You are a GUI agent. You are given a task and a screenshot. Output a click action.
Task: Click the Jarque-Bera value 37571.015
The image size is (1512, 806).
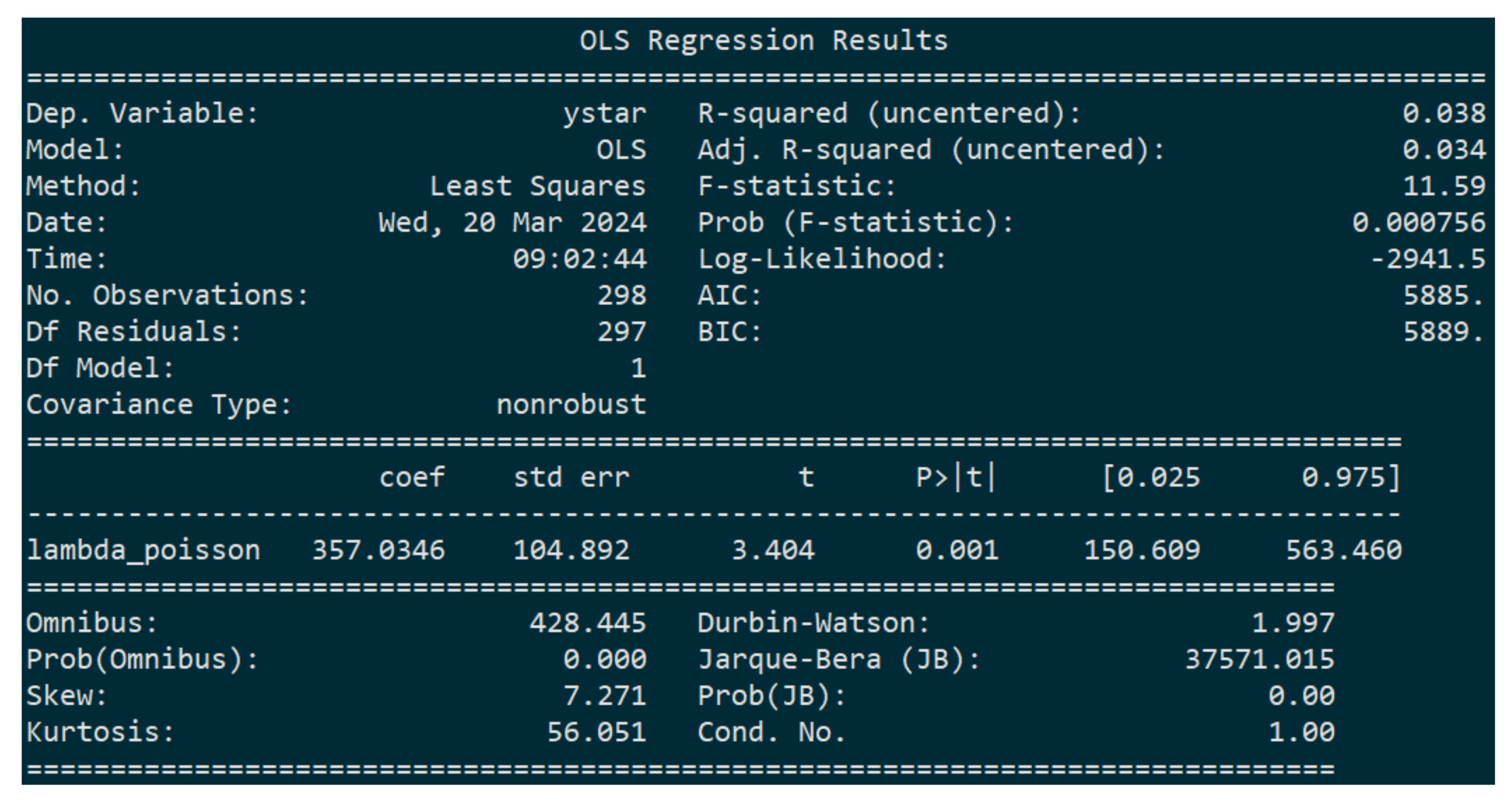click(x=1259, y=660)
